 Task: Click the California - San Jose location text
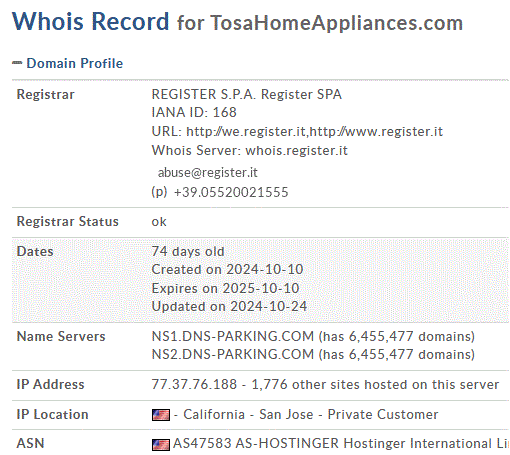pyautogui.click(x=248, y=414)
